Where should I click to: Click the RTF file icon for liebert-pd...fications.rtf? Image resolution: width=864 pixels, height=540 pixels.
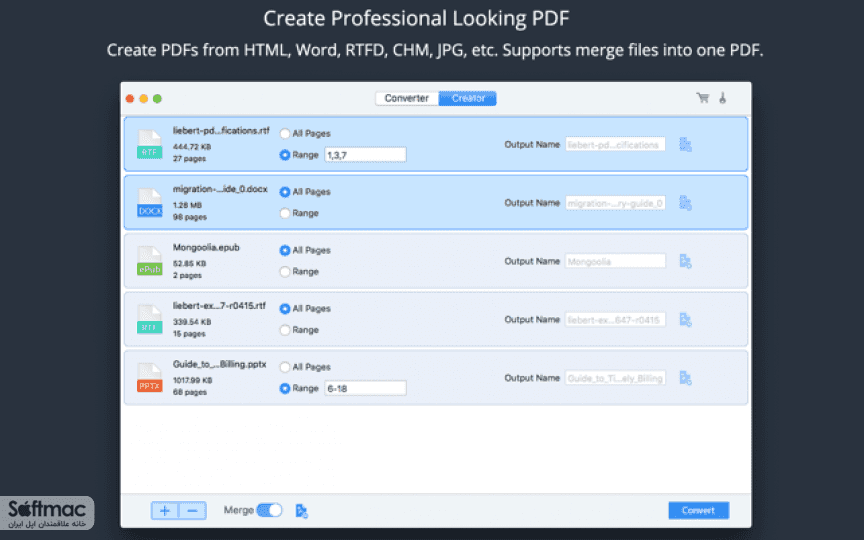tap(149, 144)
